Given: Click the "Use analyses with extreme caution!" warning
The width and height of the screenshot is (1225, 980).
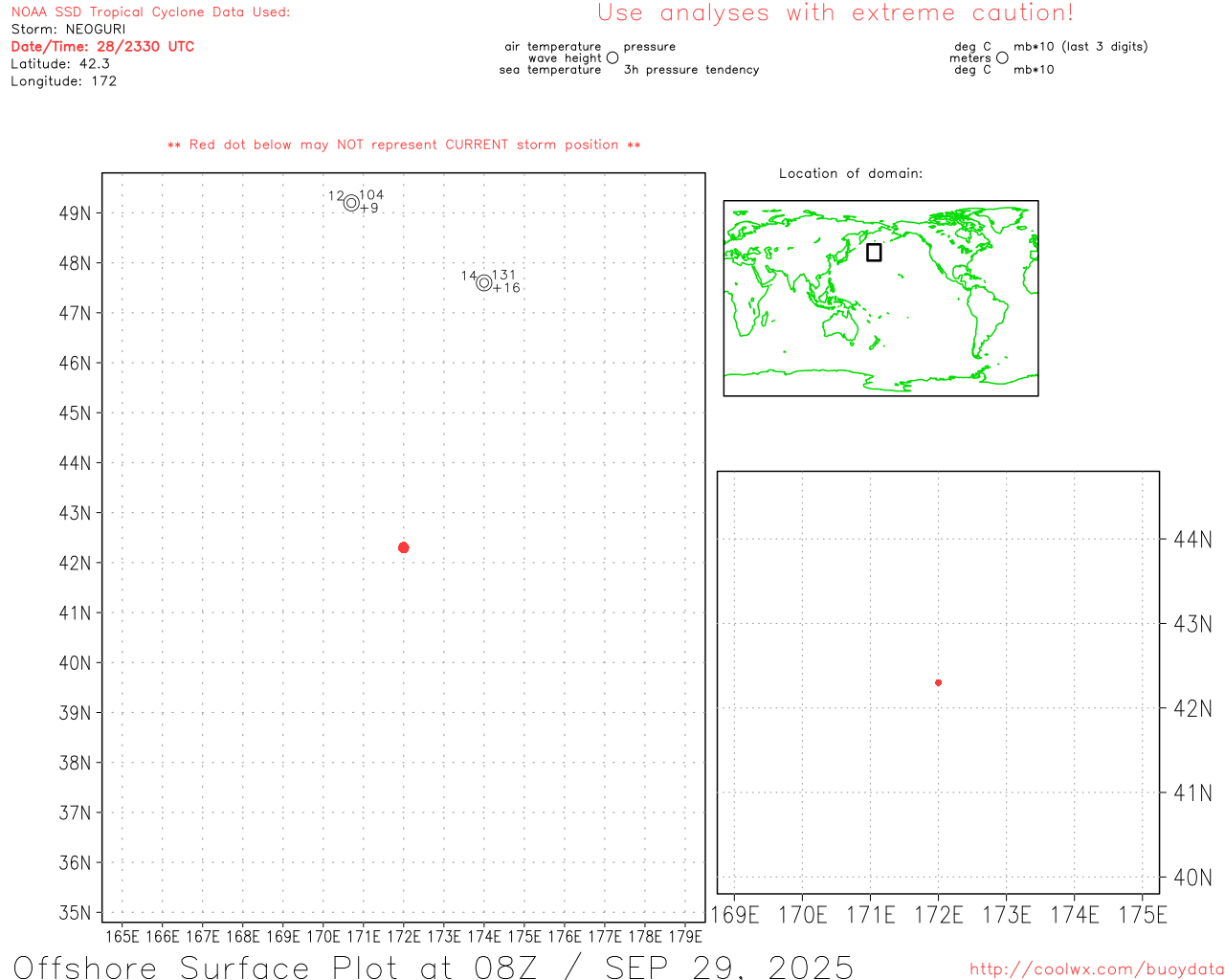Looking at the screenshot, I should 835,13.
